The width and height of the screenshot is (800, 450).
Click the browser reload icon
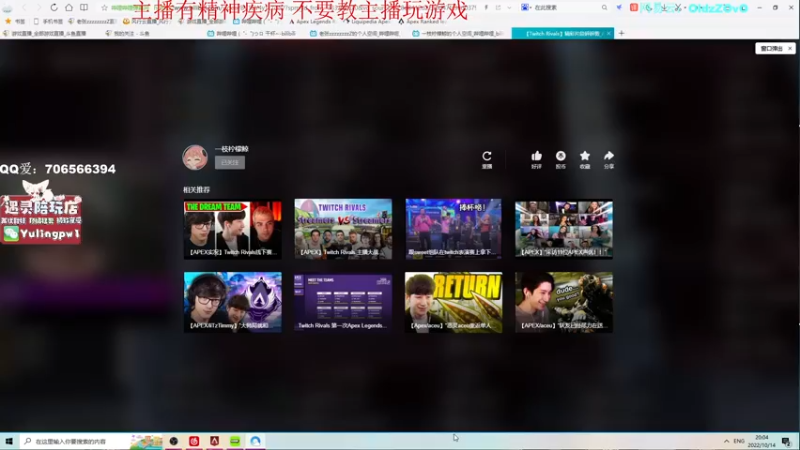(x=54, y=8)
